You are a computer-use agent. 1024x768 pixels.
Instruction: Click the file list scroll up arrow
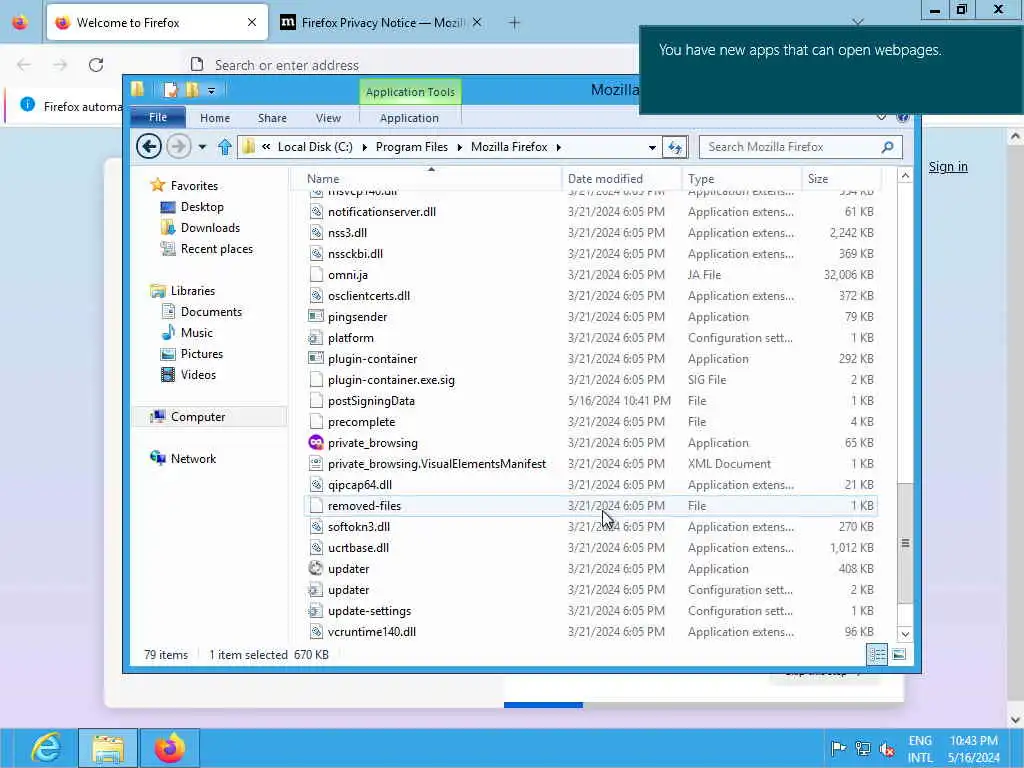point(905,176)
